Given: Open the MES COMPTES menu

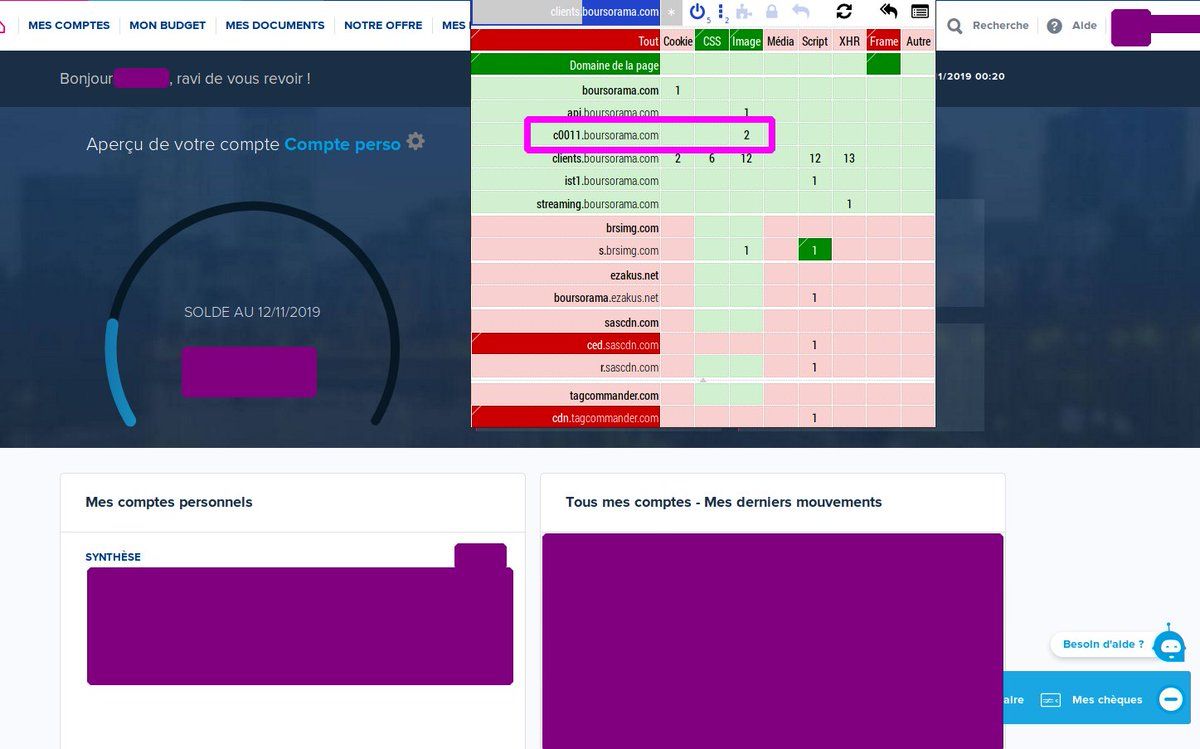Looking at the screenshot, I should [69, 25].
